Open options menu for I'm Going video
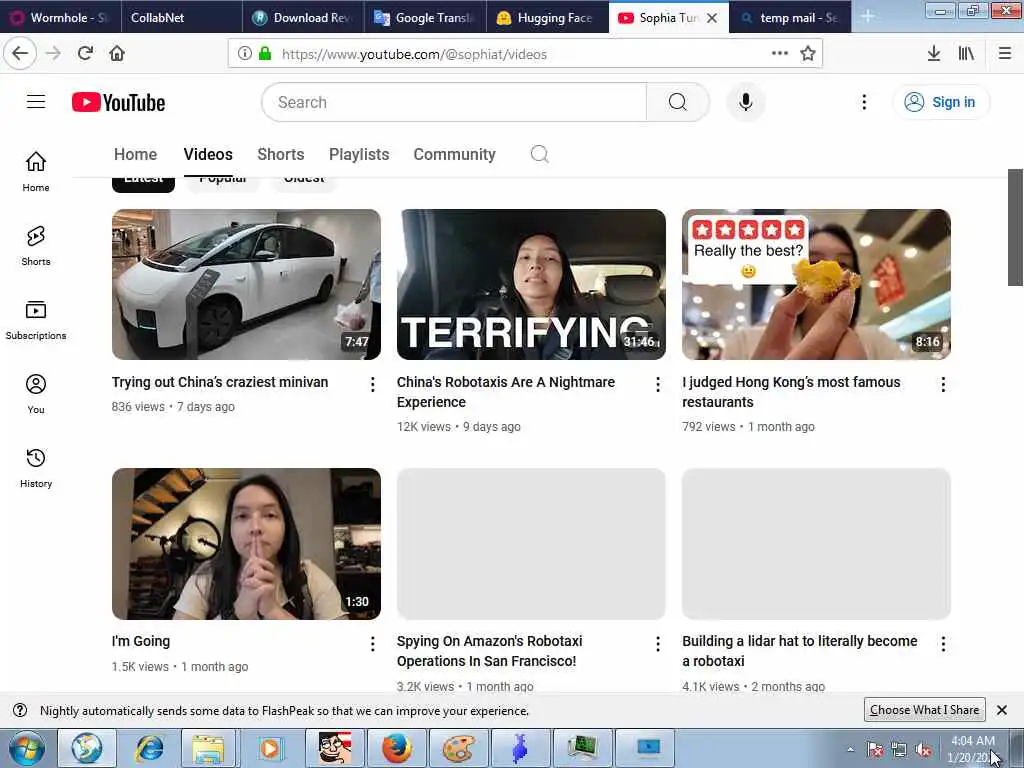Viewport: 1024px width, 768px height. 372,644
